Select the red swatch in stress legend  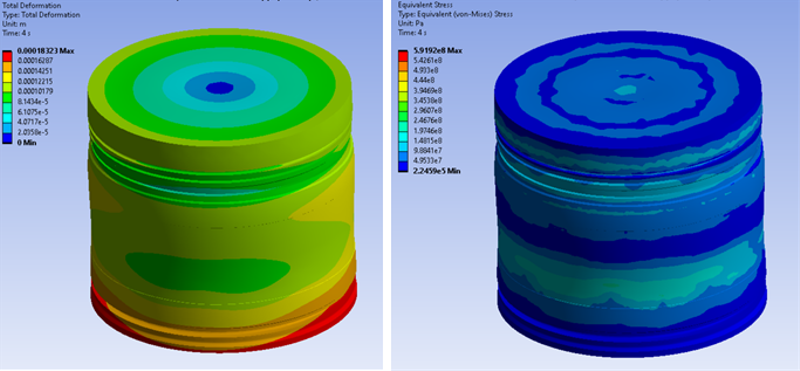coord(403,56)
